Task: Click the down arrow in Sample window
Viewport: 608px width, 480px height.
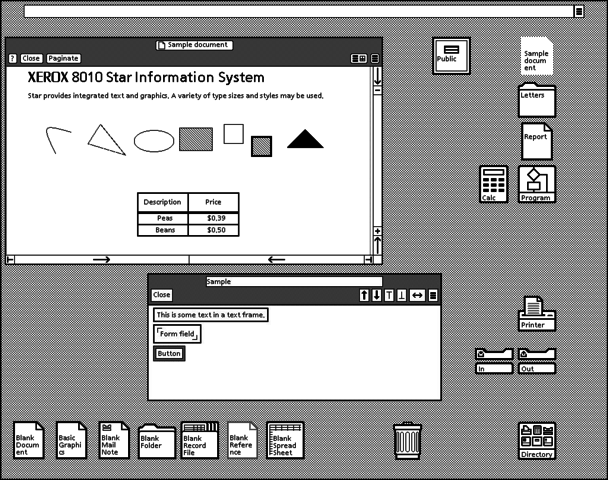Action: click(376, 295)
